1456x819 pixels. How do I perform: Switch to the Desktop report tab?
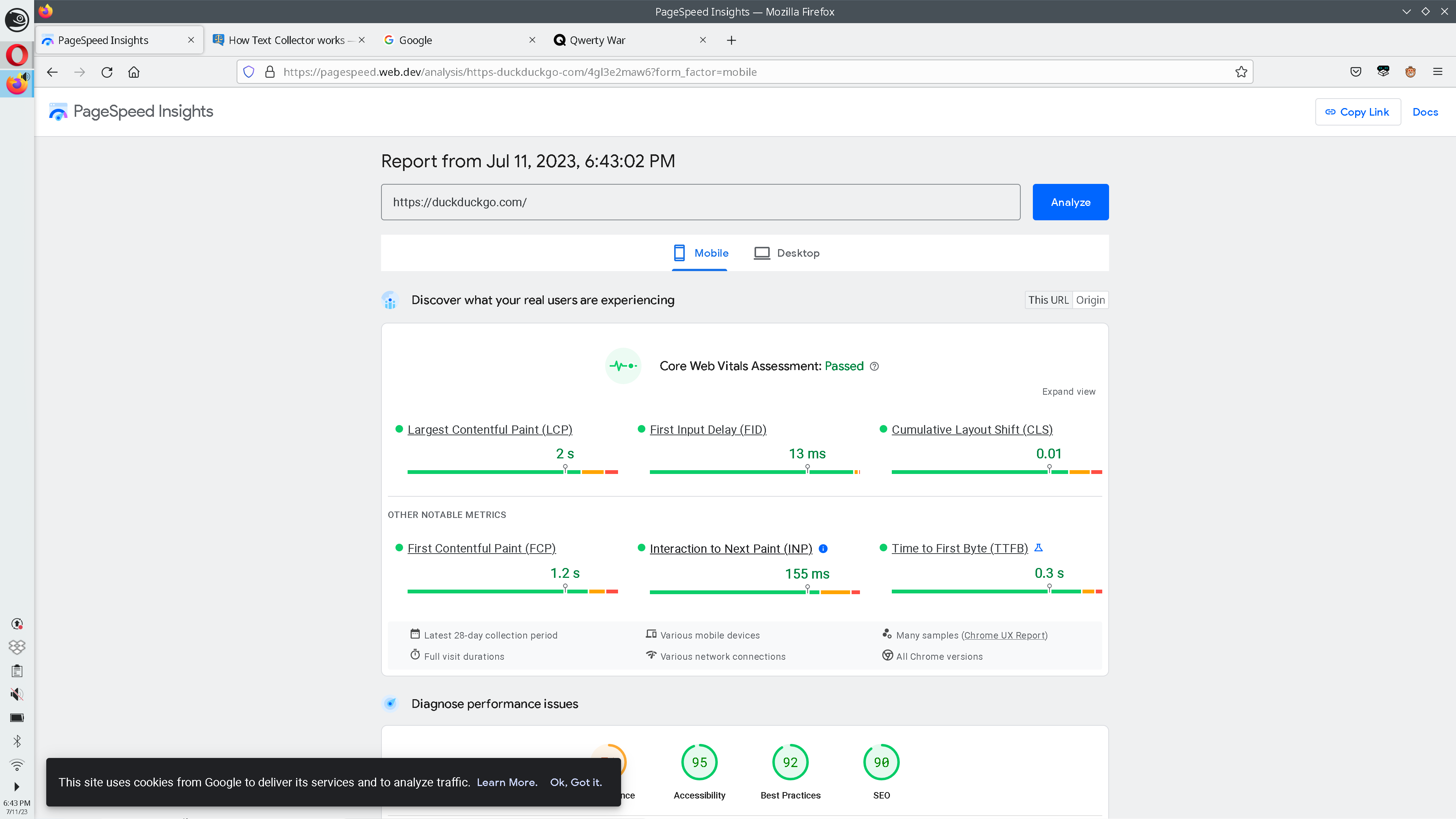(x=786, y=253)
